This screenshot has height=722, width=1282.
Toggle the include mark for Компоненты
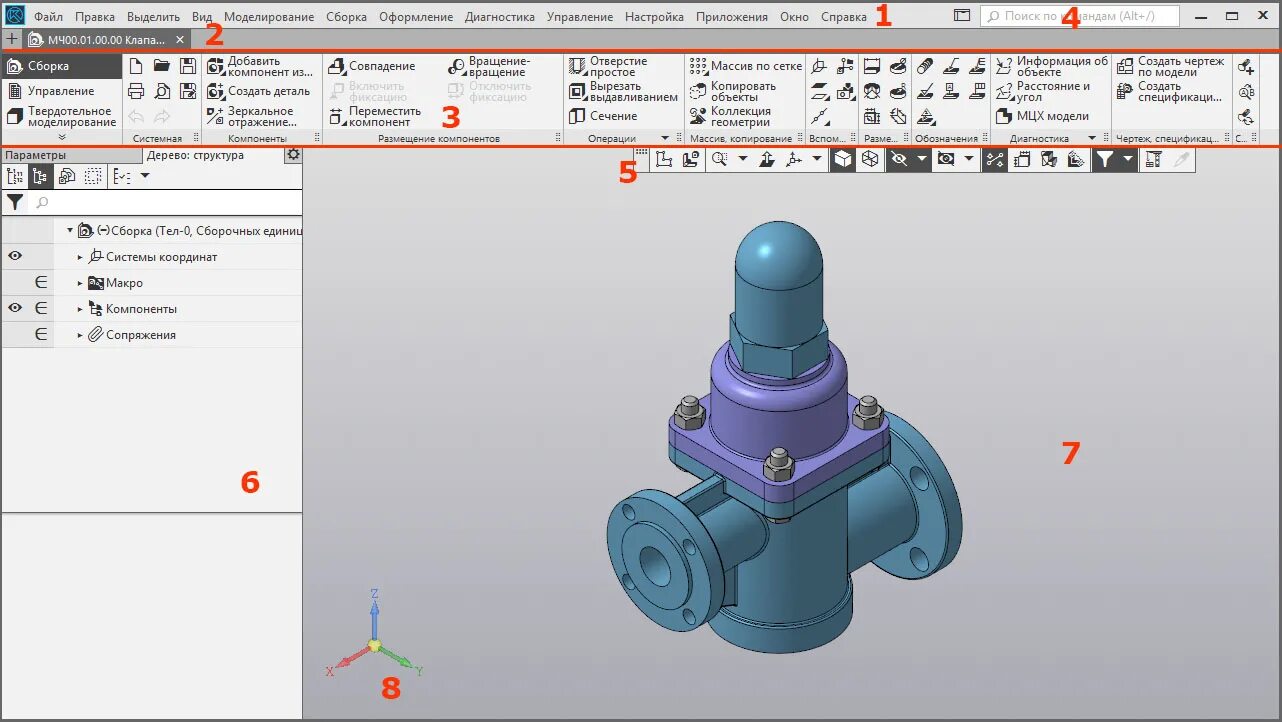pos(41,309)
